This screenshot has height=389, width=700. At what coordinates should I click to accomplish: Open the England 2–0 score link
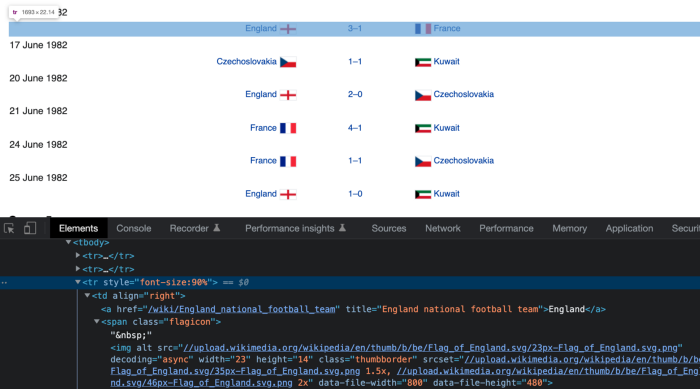coord(355,94)
